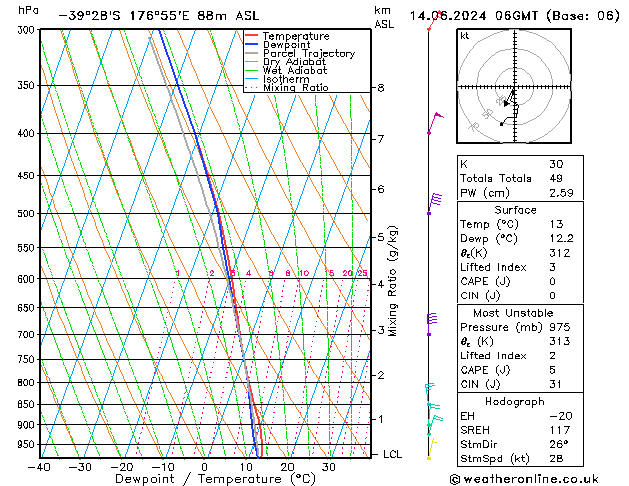Viewport: 629px width, 486px height.
Task: Click the CAPE value in the Surface table
Action: [552, 281]
